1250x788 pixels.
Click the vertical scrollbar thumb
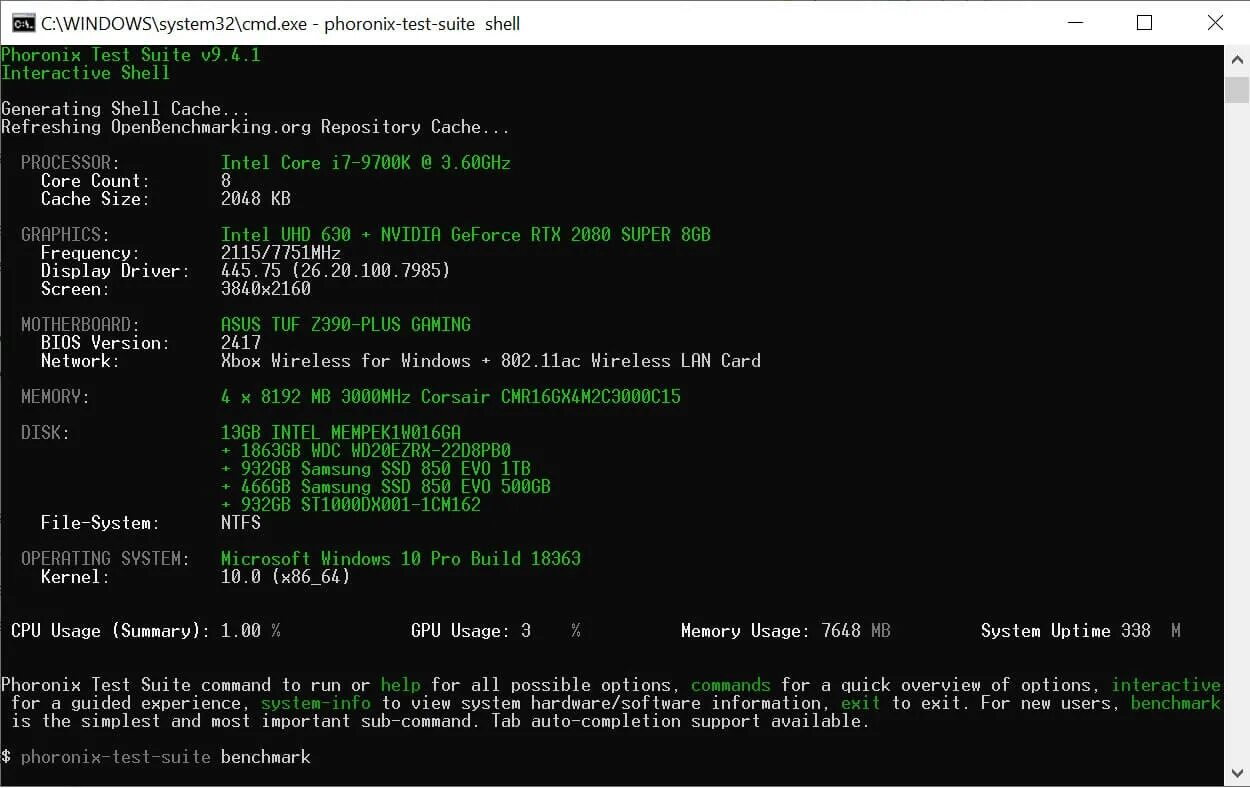1237,90
